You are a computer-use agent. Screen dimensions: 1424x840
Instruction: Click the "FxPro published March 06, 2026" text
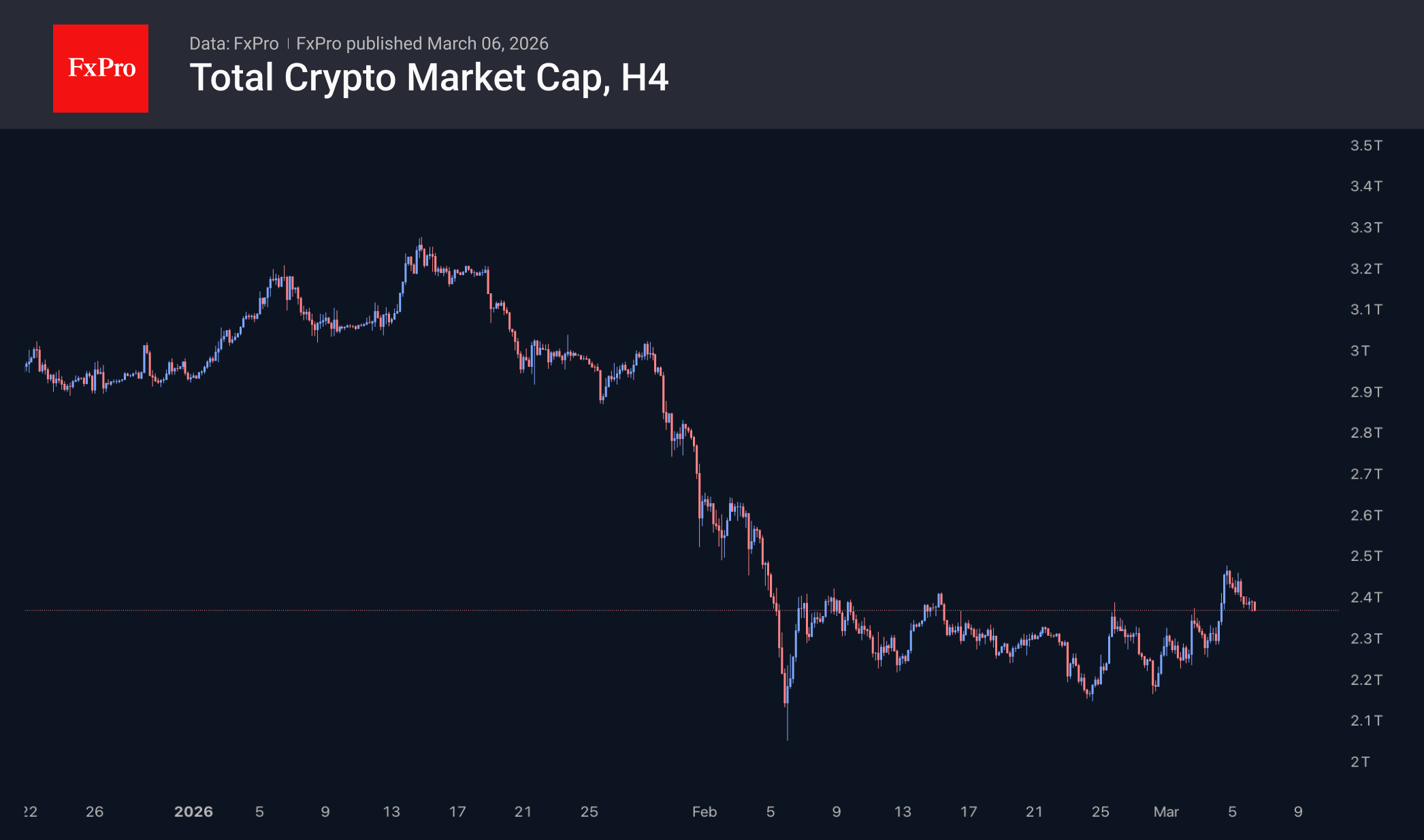422,44
